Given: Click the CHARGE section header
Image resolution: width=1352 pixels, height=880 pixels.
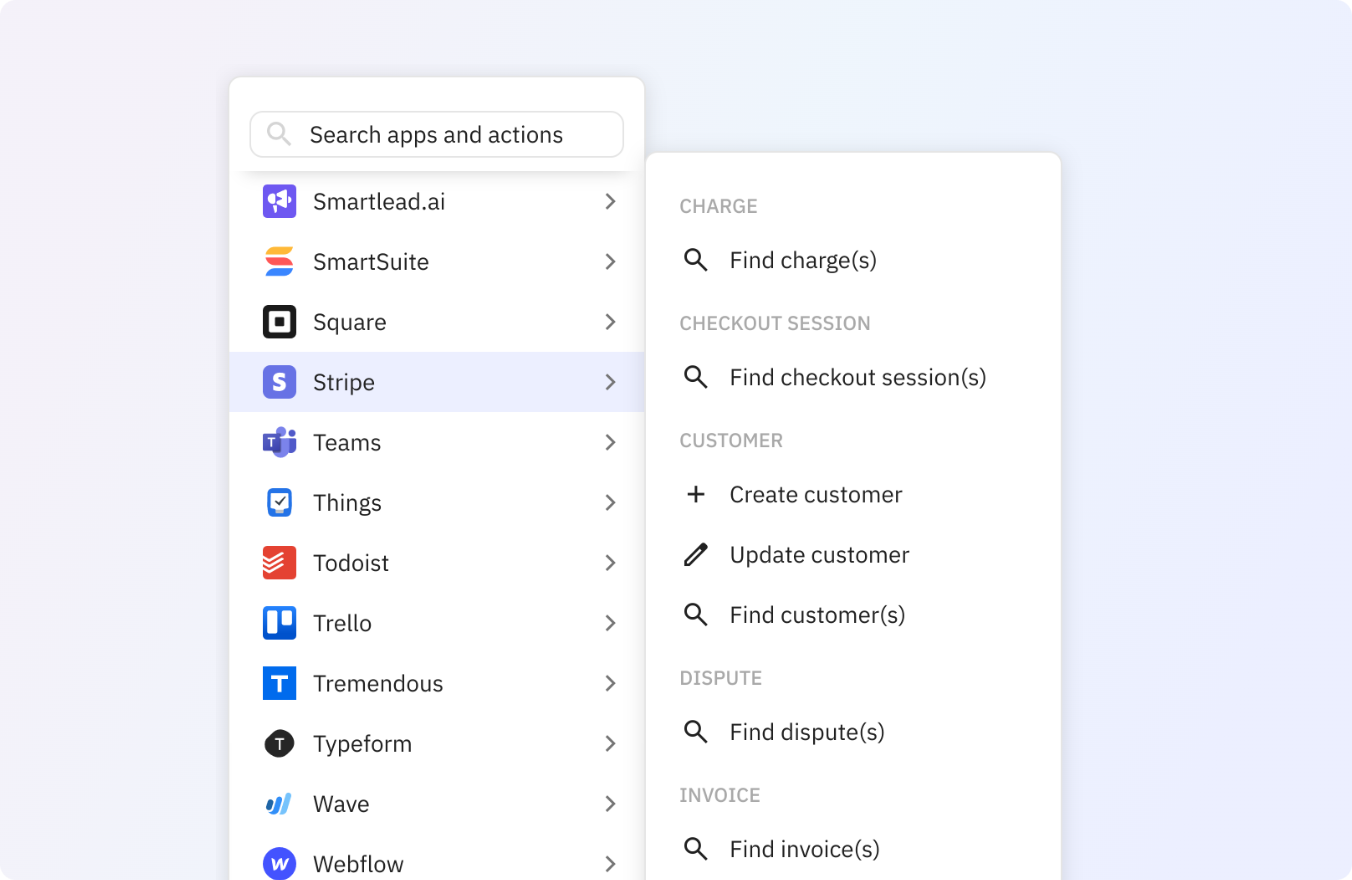Looking at the screenshot, I should [x=718, y=206].
